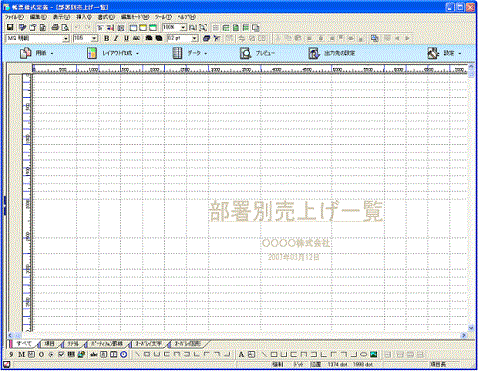Switch to the 項目 tab
This screenshot has width=478, height=371.
(49, 343)
